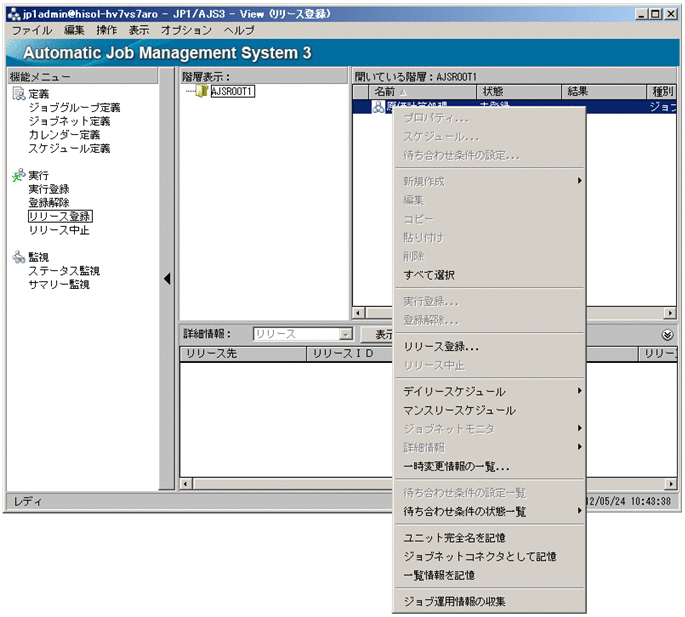Choose ジョブネットコネクタとして記憶 in context menu
The image size is (685, 617).
point(489,556)
